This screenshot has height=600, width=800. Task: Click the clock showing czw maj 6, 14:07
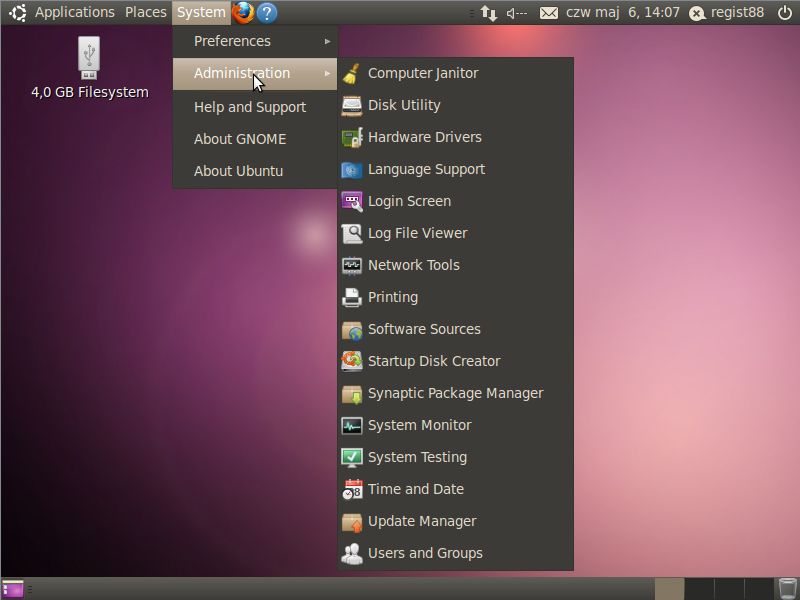622,12
